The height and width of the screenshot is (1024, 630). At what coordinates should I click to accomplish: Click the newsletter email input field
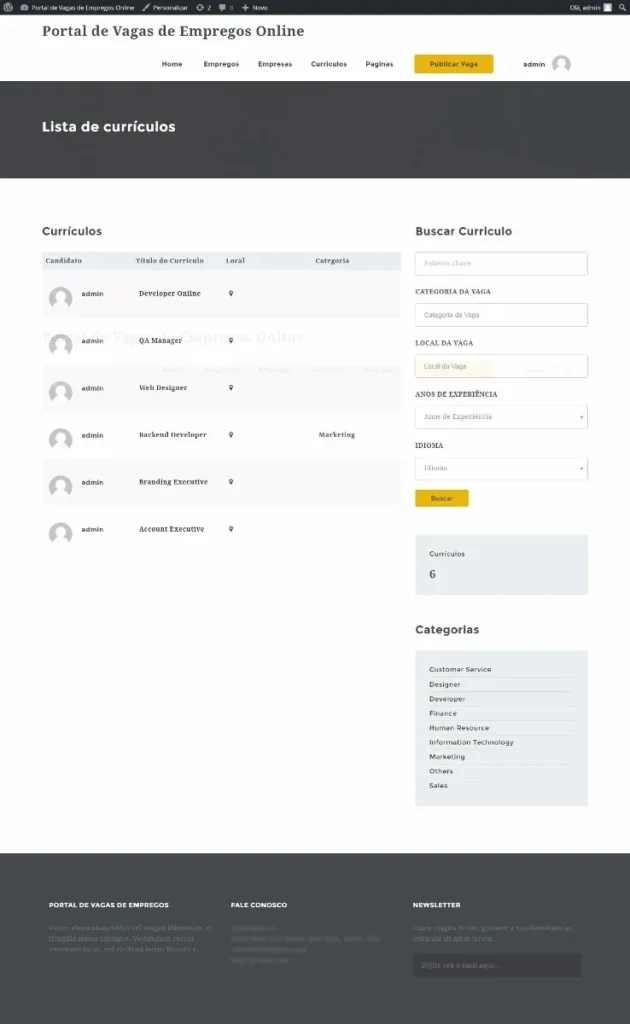pyautogui.click(x=497, y=965)
